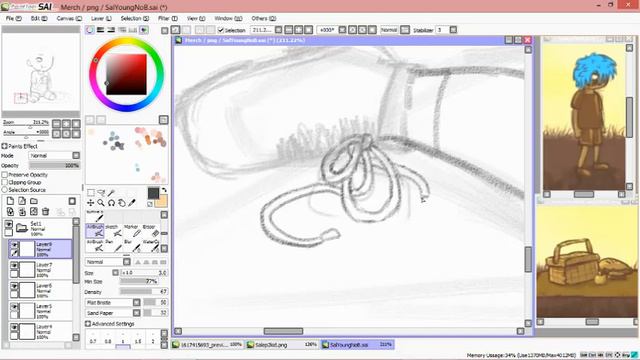Open the layer Mode dropdown
Screen dimensions: 640x360
(76, 156)
